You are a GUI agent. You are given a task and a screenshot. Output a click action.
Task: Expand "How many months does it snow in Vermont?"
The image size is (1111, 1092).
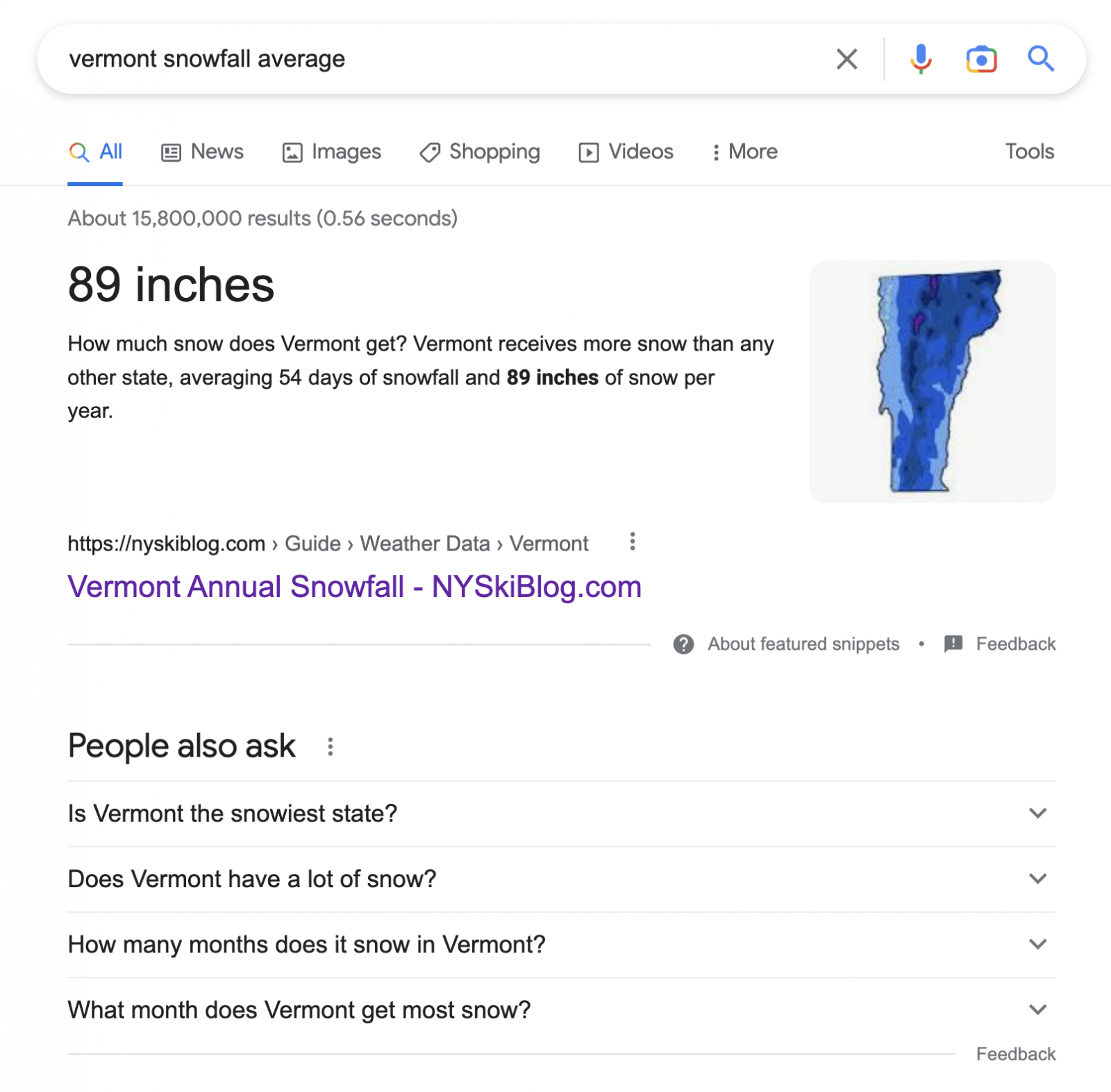point(1037,944)
